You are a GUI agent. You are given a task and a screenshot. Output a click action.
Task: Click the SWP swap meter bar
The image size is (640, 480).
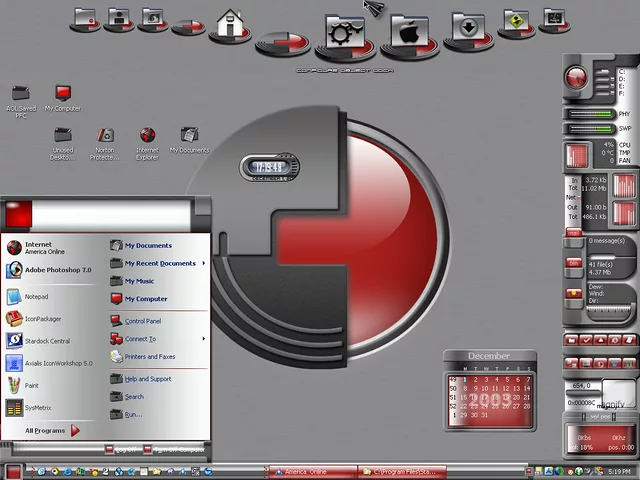tap(591, 129)
